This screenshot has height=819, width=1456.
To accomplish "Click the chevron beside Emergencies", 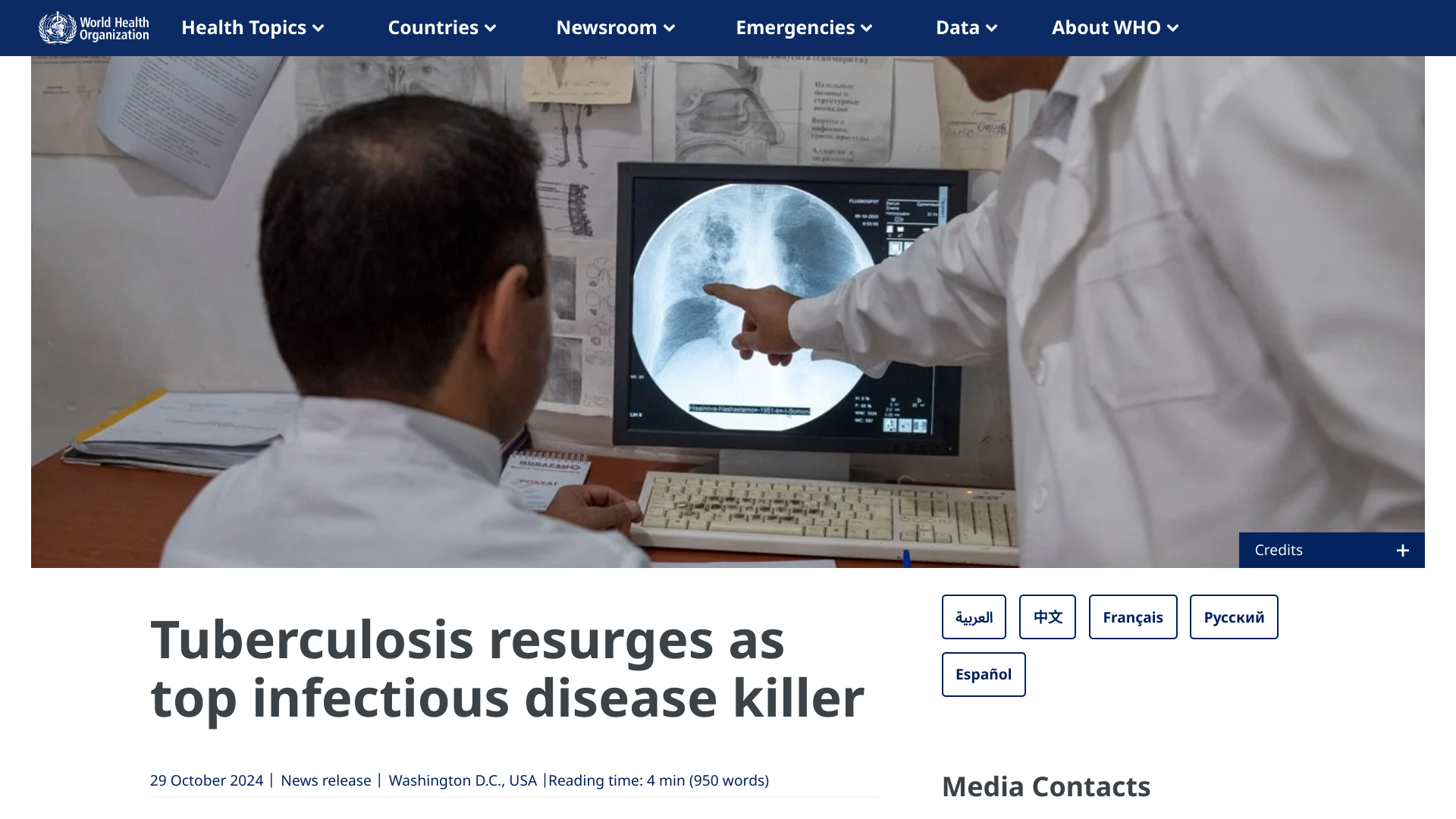I will [x=867, y=29].
